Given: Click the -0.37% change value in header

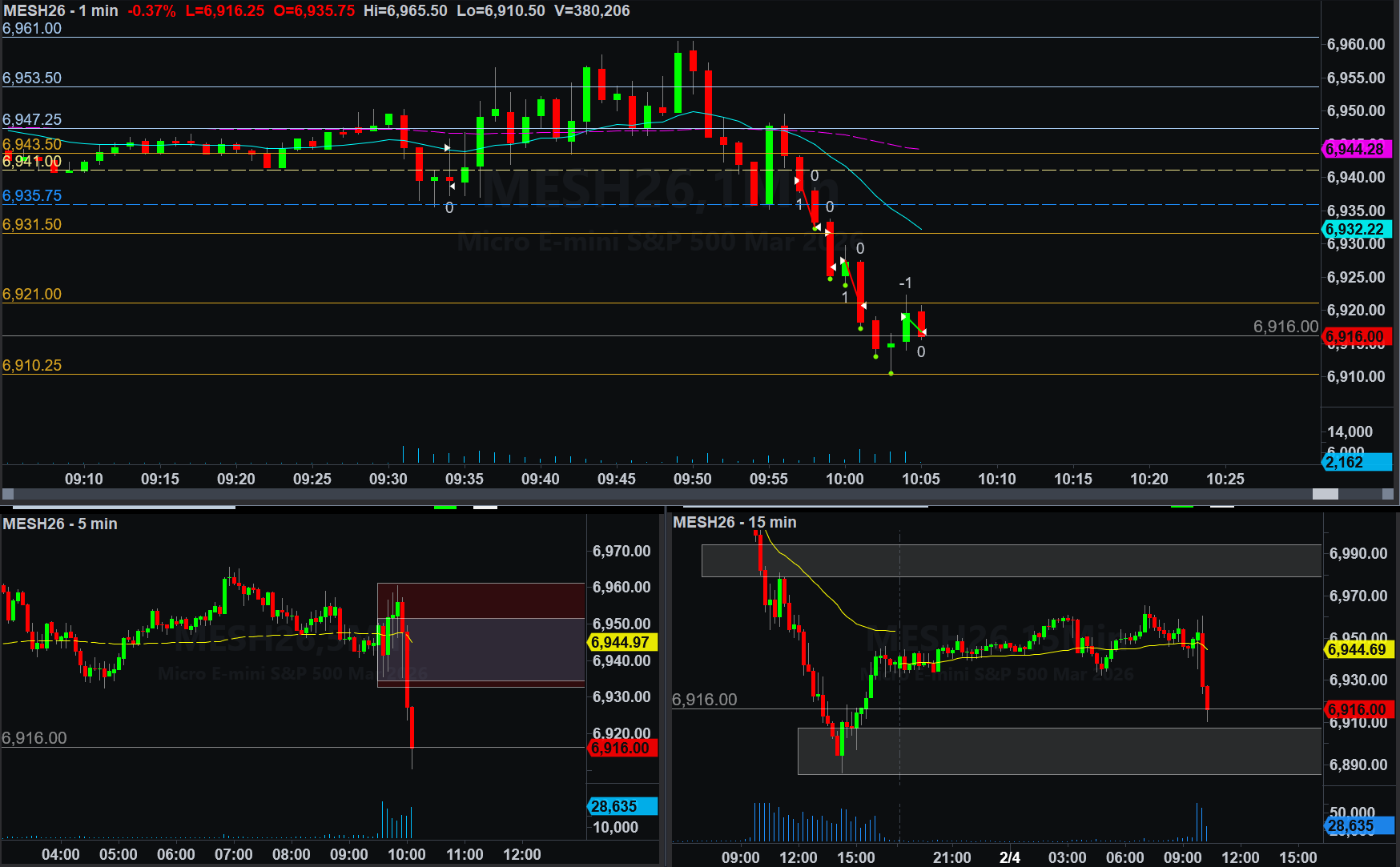Looking at the screenshot, I should point(151,10).
